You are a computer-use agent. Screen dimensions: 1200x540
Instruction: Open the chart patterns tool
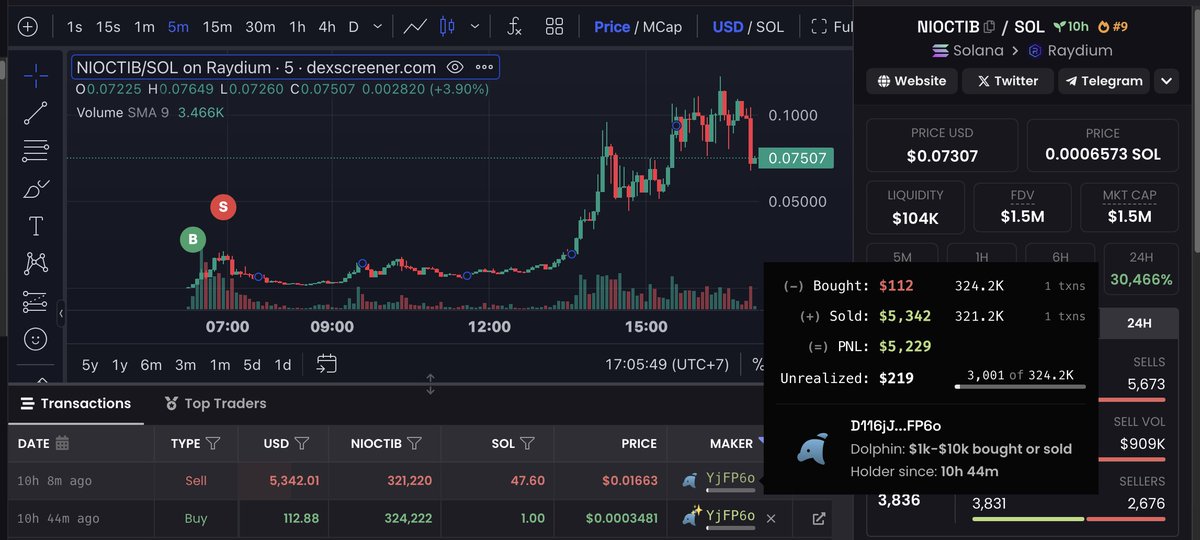click(x=36, y=263)
